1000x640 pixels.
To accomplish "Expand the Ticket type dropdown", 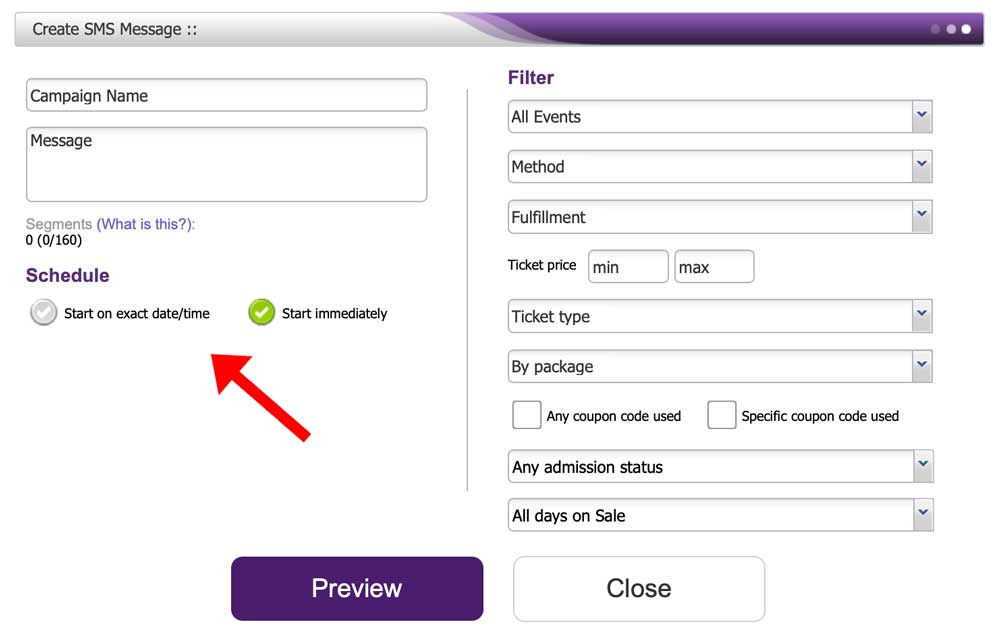I will point(719,316).
